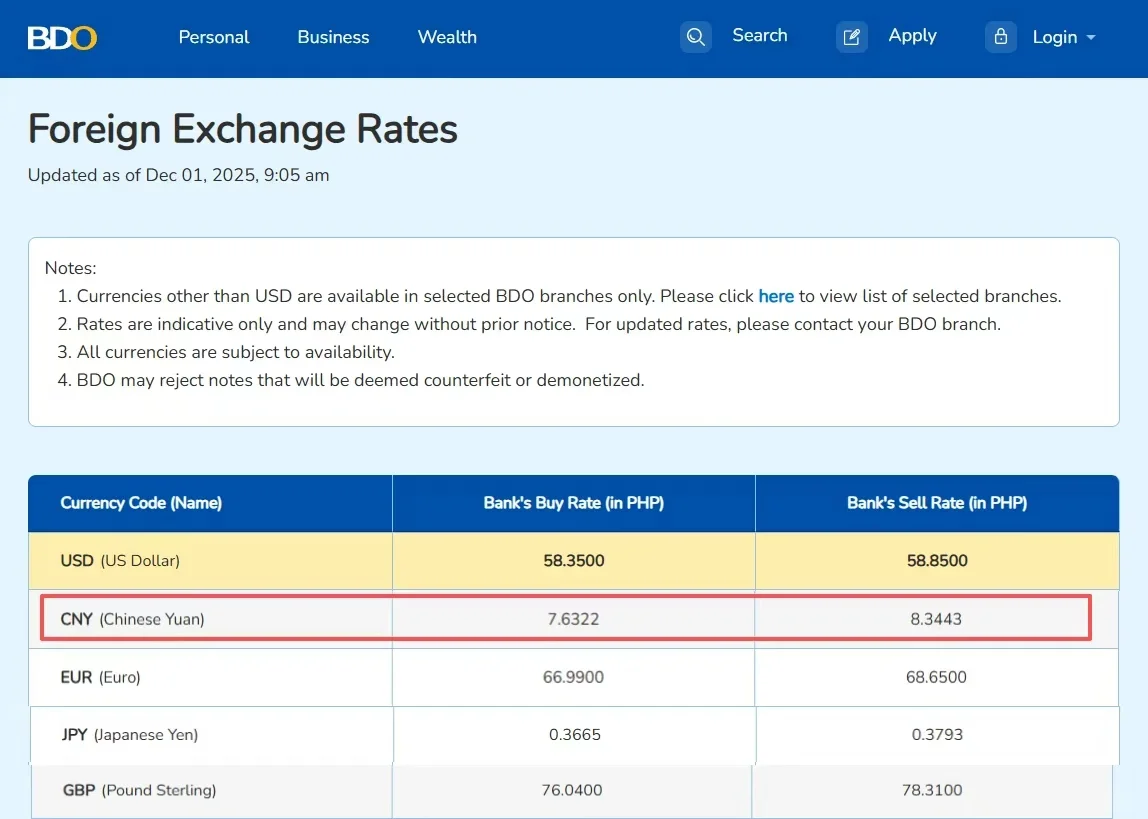Image resolution: width=1148 pixels, height=819 pixels.
Task: Expand the Login dropdown arrow
Action: point(1091,38)
